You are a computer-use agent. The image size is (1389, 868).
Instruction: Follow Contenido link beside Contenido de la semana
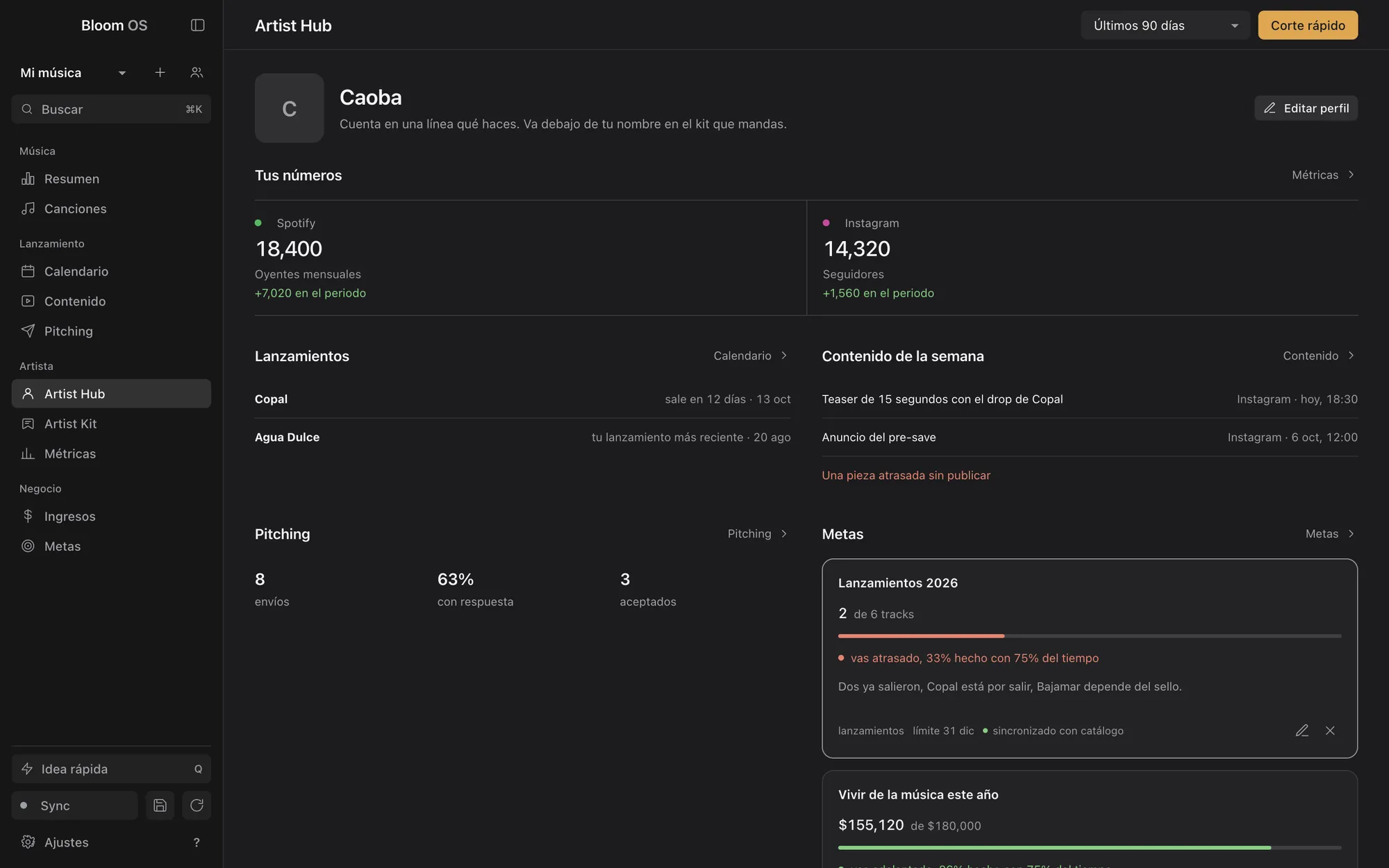click(1319, 356)
